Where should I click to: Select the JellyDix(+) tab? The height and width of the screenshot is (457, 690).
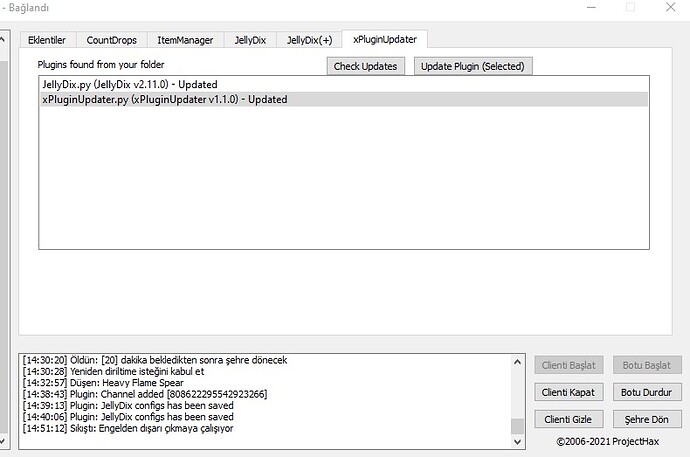309,40
